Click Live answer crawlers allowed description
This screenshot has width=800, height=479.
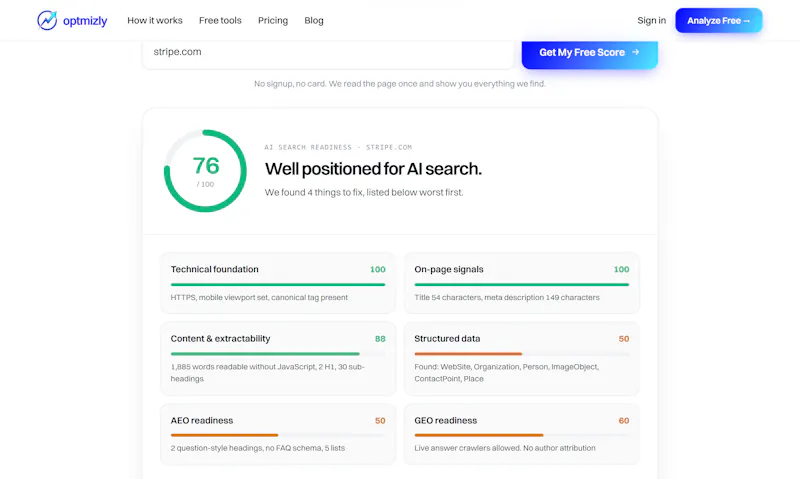pyautogui.click(x=505, y=448)
